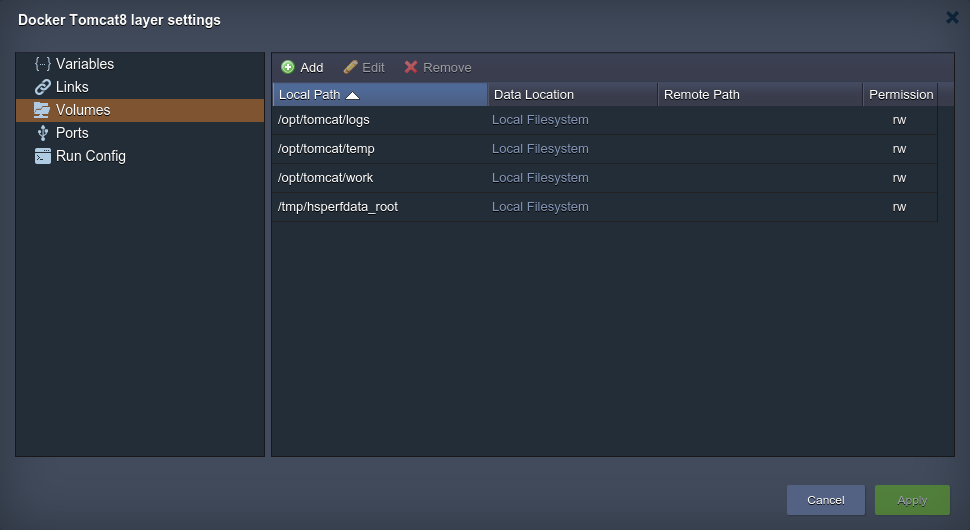Viewport: 970px width, 530px height.
Task: Click the Ports USB icon
Action: point(43,133)
